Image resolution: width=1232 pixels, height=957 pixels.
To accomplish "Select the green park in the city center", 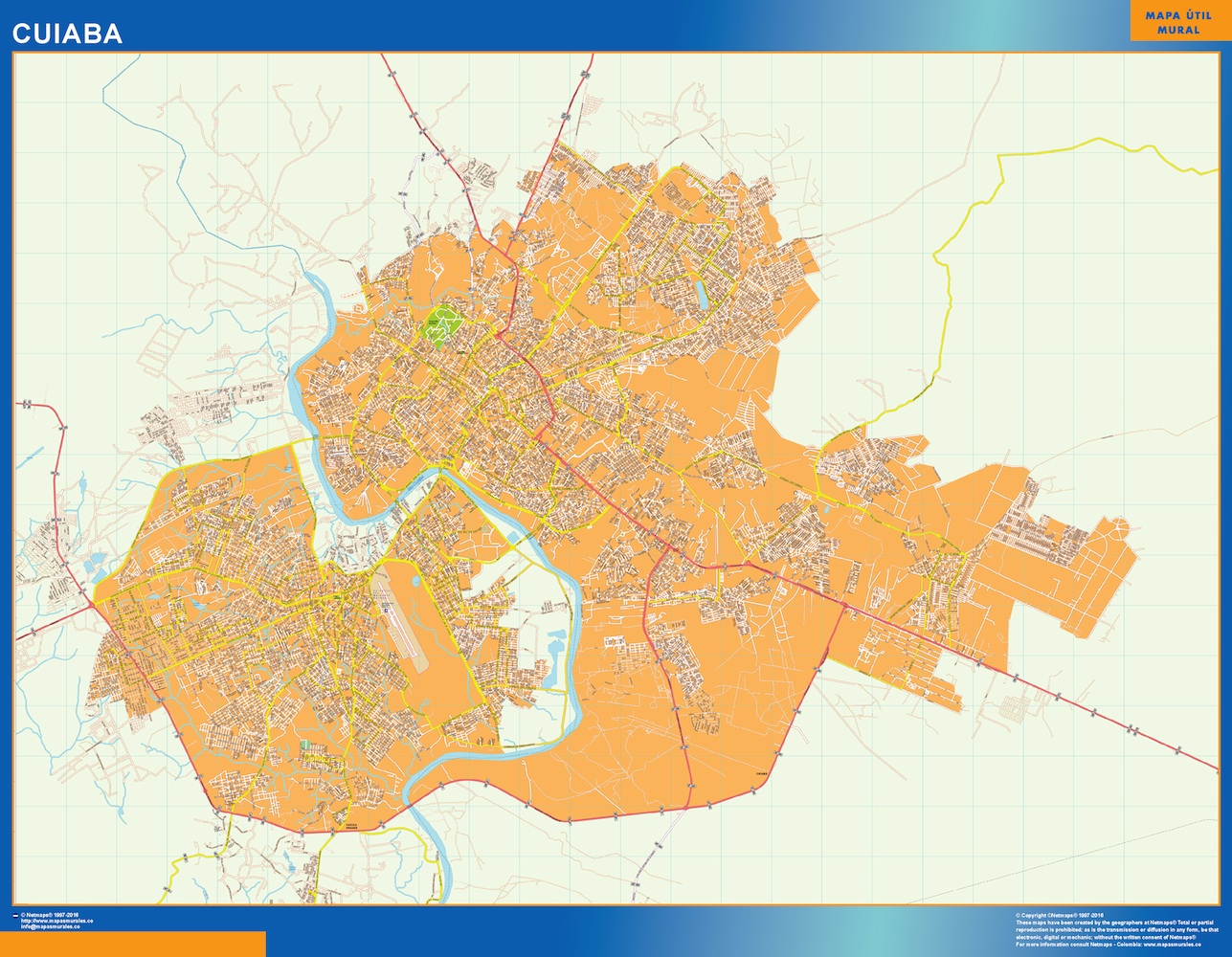I will click(440, 323).
